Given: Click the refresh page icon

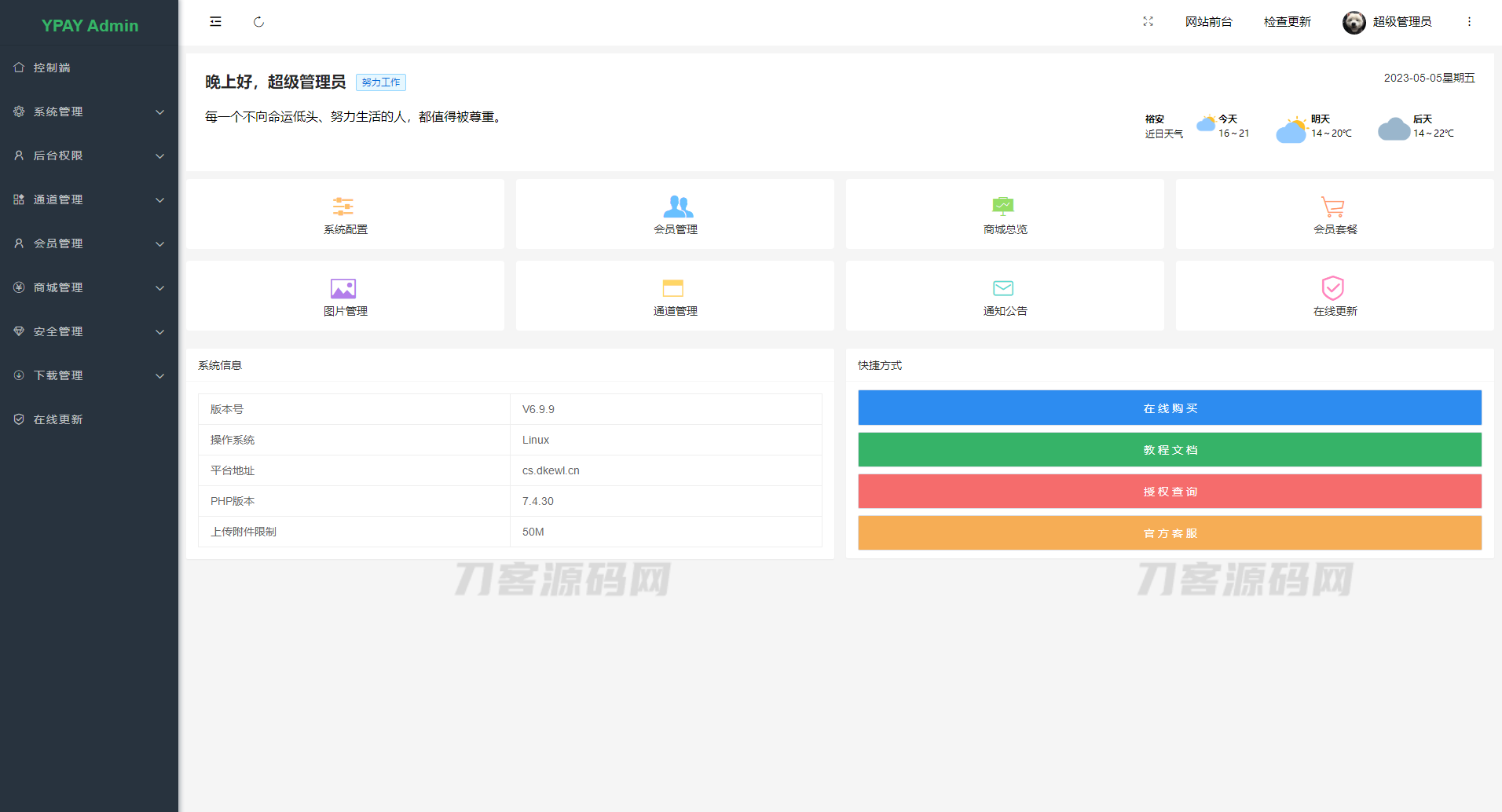Looking at the screenshot, I should 258,22.
